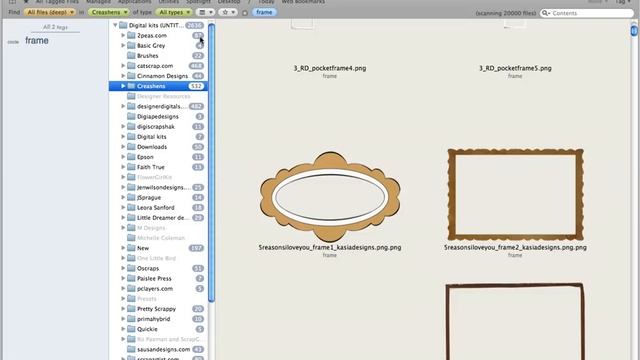Screen dimensions: 640x360
Task: Click the Basic Grey folder icon
Action: coord(131,45)
